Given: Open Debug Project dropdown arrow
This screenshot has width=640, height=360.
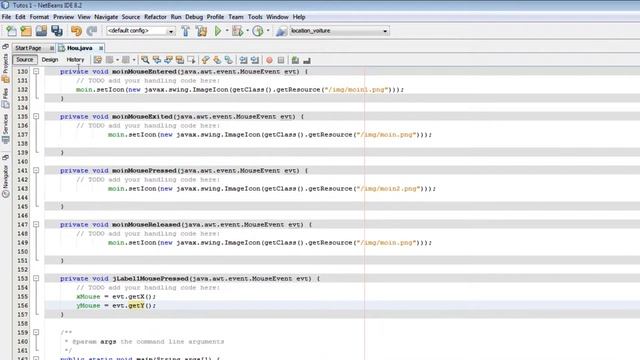Looking at the screenshot, I should coord(247,31).
